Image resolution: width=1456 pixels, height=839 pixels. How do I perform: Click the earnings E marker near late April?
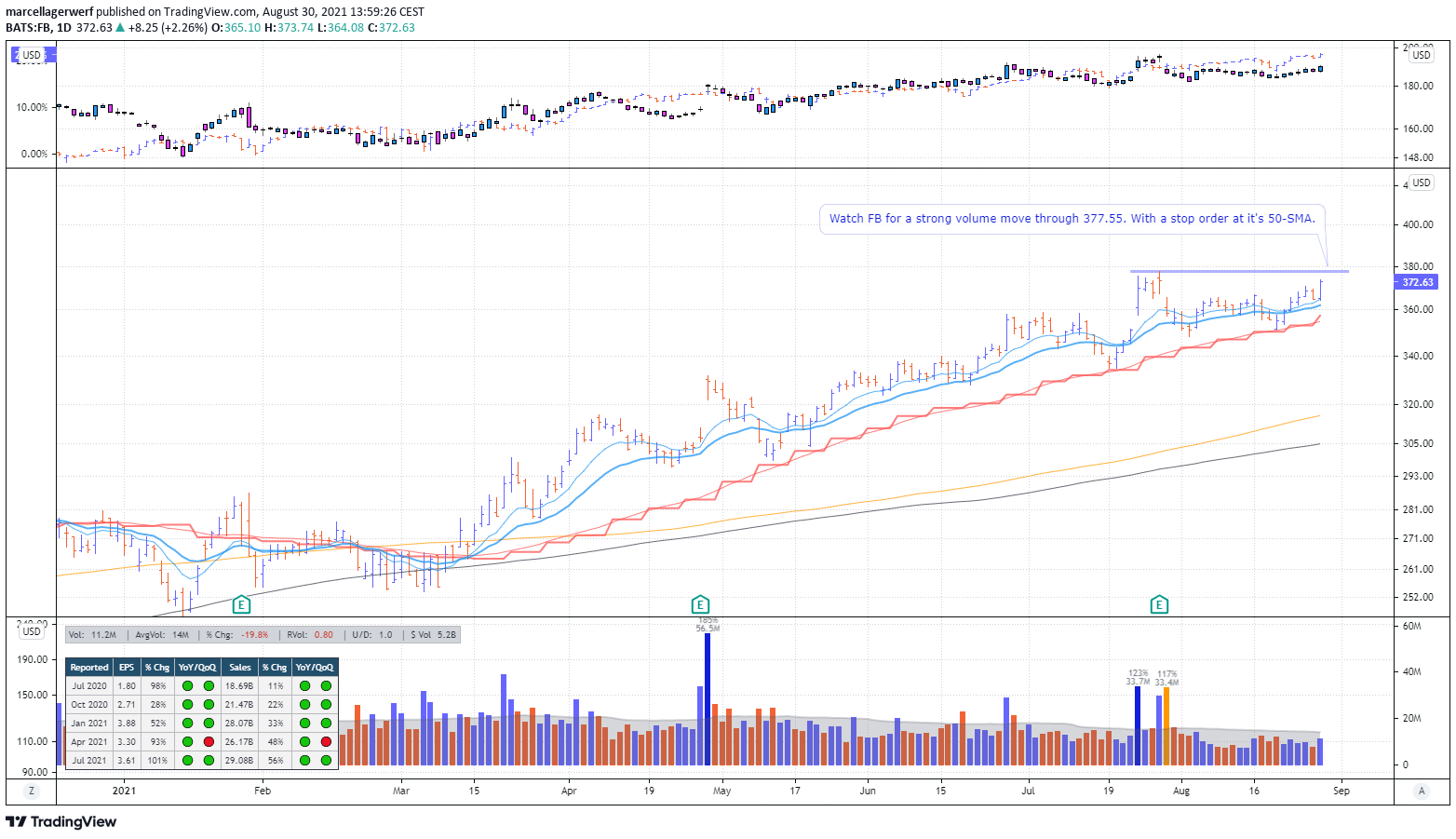click(x=700, y=604)
